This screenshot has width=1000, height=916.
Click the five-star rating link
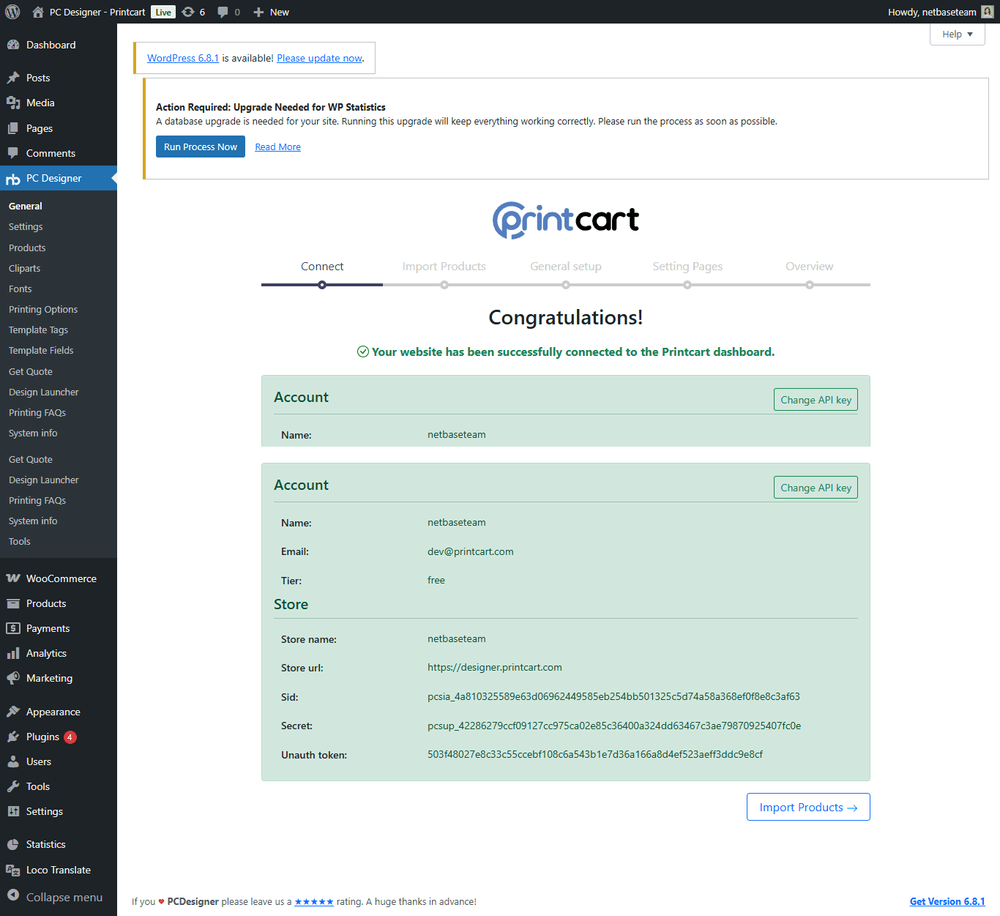(314, 902)
